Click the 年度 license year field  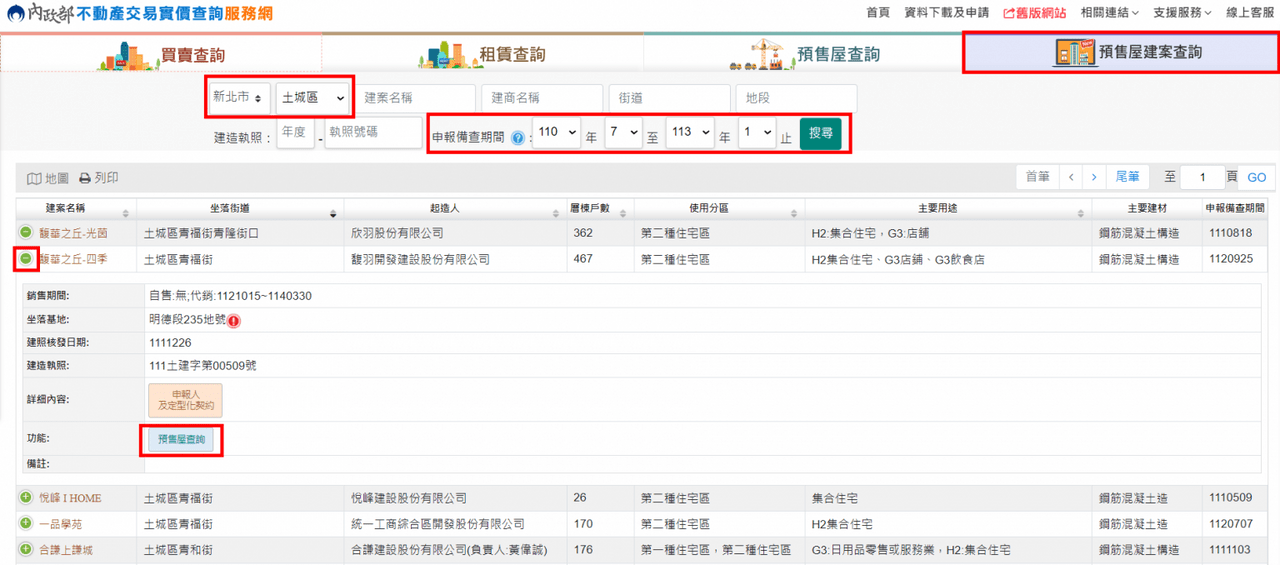tap(296, 133)
